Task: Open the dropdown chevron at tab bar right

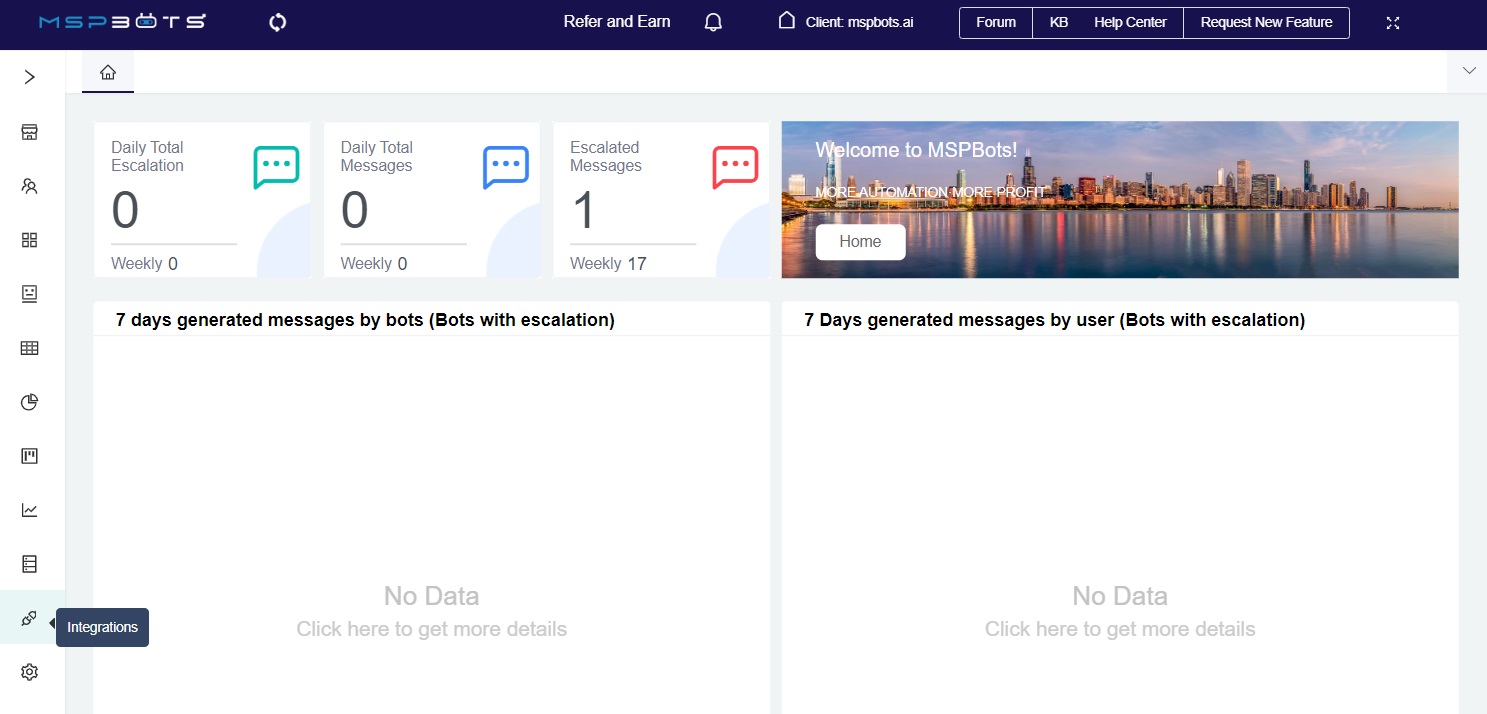Action: [1467, 70]
